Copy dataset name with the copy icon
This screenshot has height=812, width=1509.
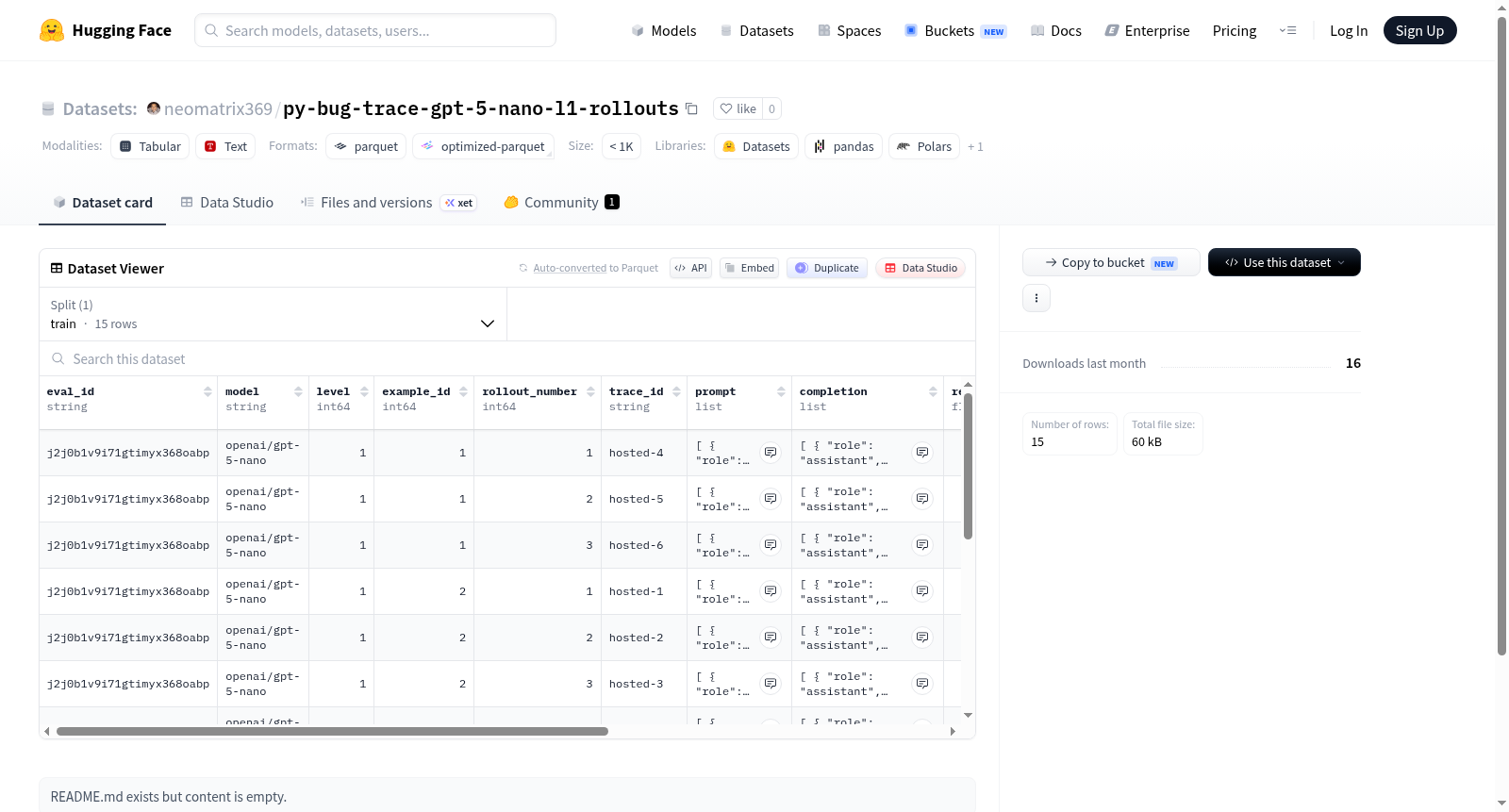point(691,108)
